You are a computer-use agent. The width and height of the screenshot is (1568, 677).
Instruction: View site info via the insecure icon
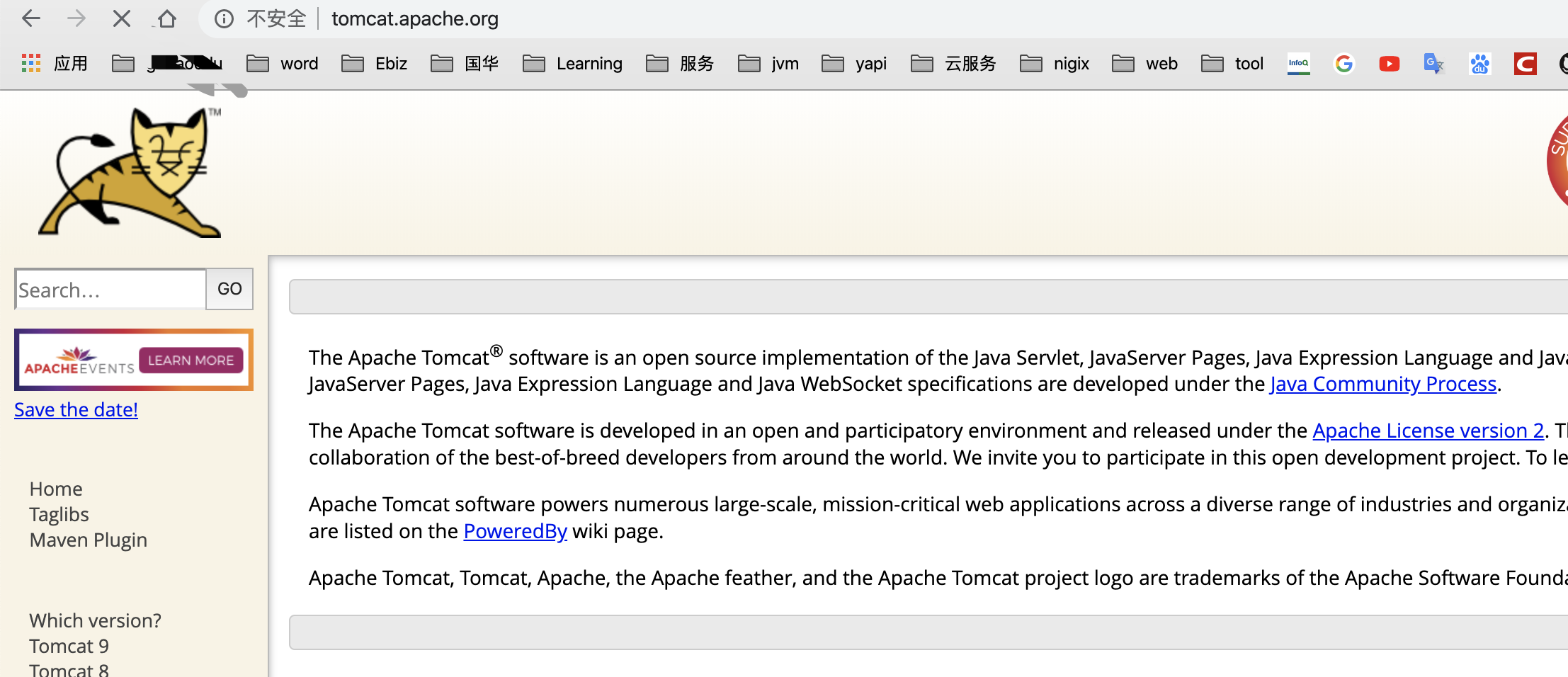pos(224,19)
